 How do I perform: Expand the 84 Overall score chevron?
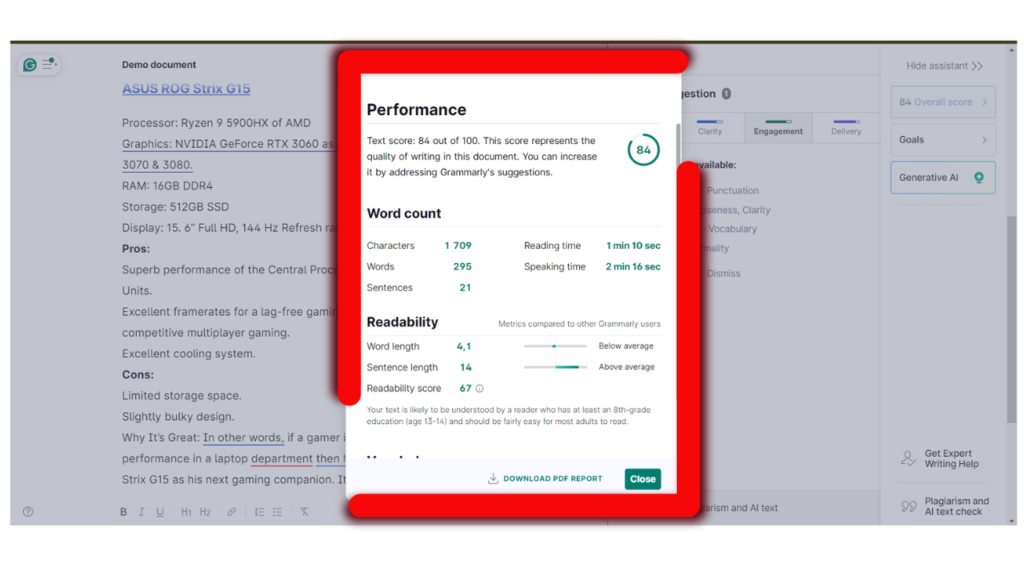pyautogui.click(x=984, y=103)
